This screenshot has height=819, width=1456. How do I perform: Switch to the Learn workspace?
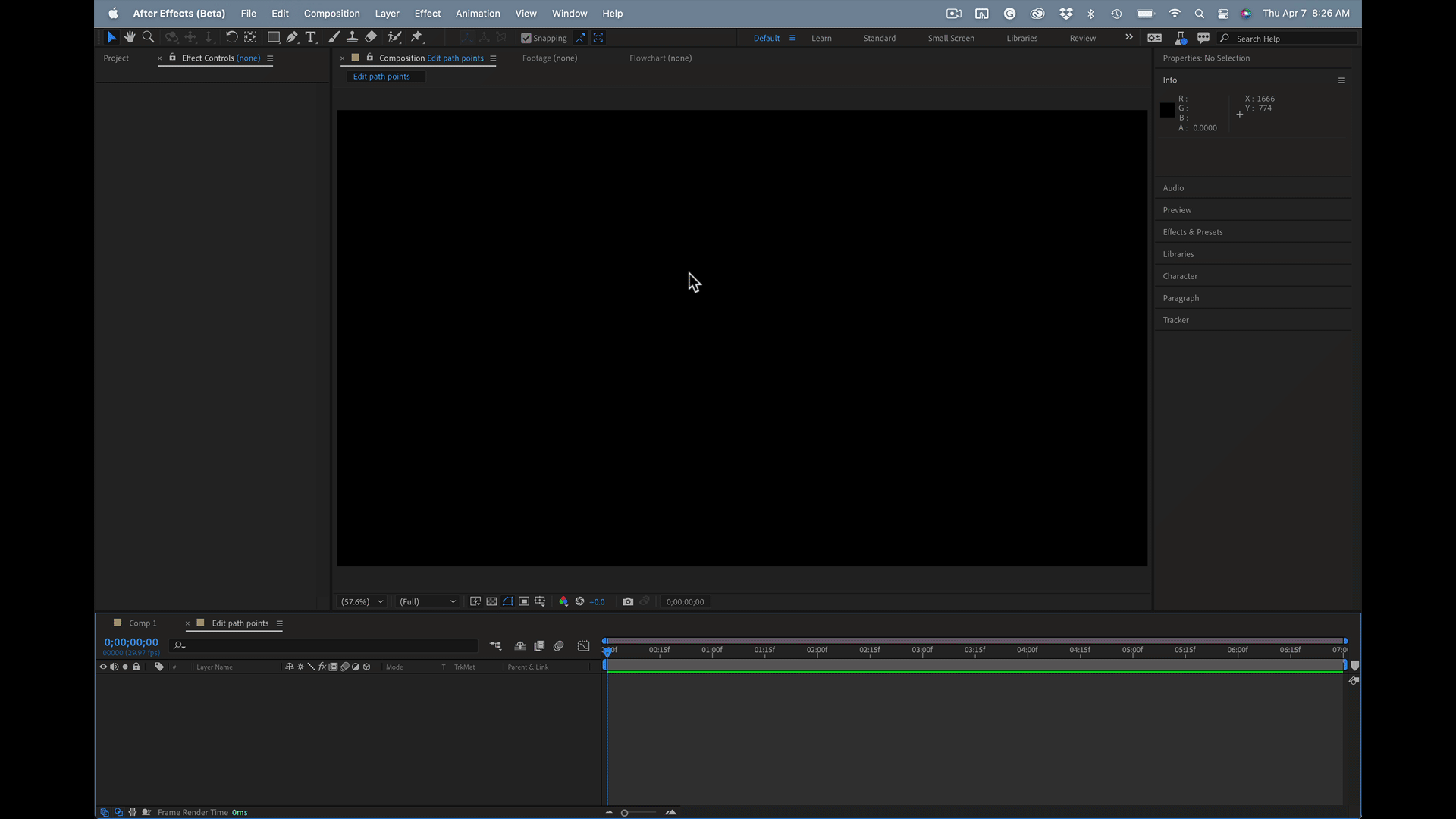click(x=821, y=38)
